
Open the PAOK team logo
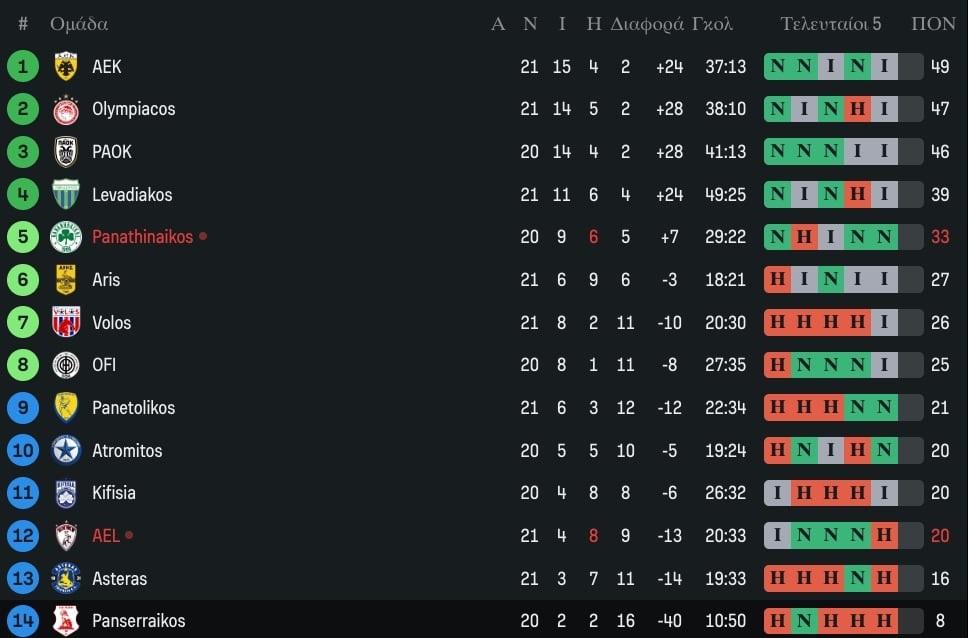tap(66, 152)
